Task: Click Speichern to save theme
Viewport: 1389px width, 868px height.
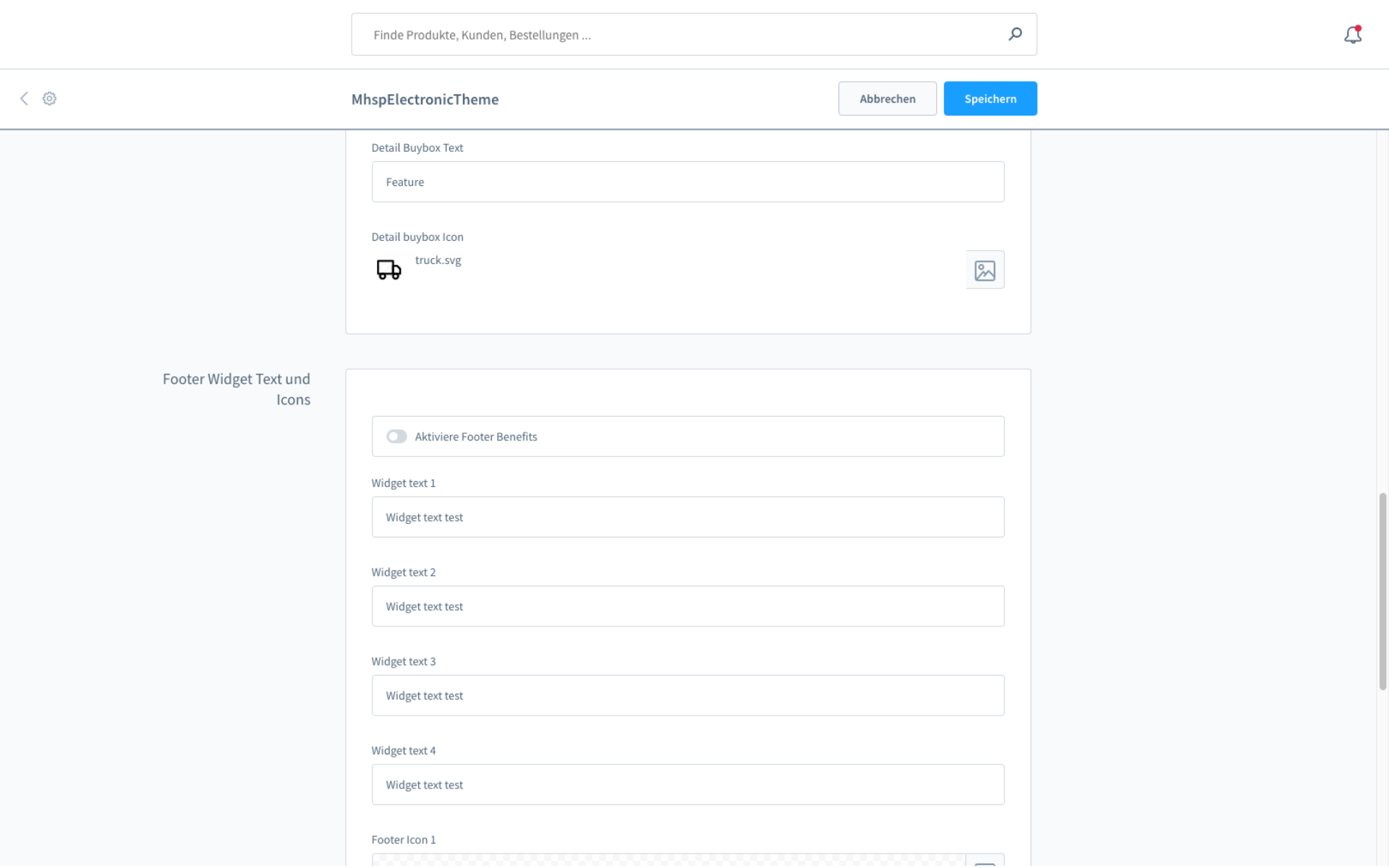Action: [990, 98]
